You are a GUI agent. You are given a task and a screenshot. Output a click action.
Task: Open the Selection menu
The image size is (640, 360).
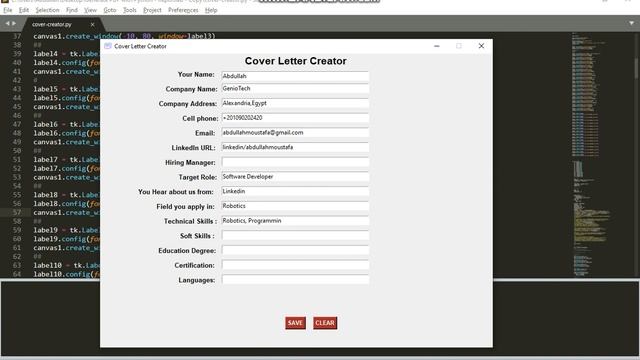(47, 10)
